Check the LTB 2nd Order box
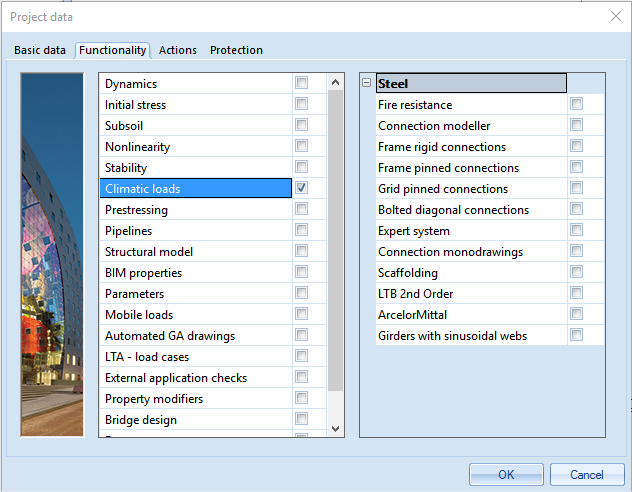 click(576, 293)
